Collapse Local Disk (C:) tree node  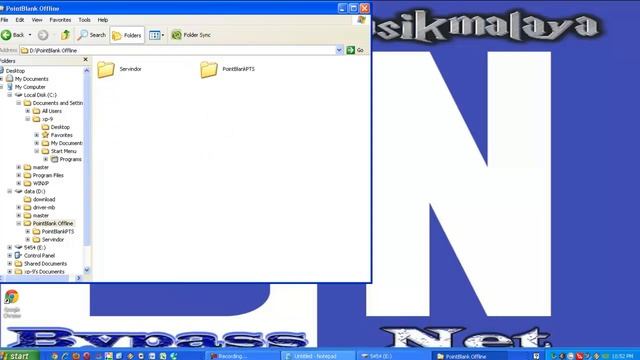tap(10, 95)
